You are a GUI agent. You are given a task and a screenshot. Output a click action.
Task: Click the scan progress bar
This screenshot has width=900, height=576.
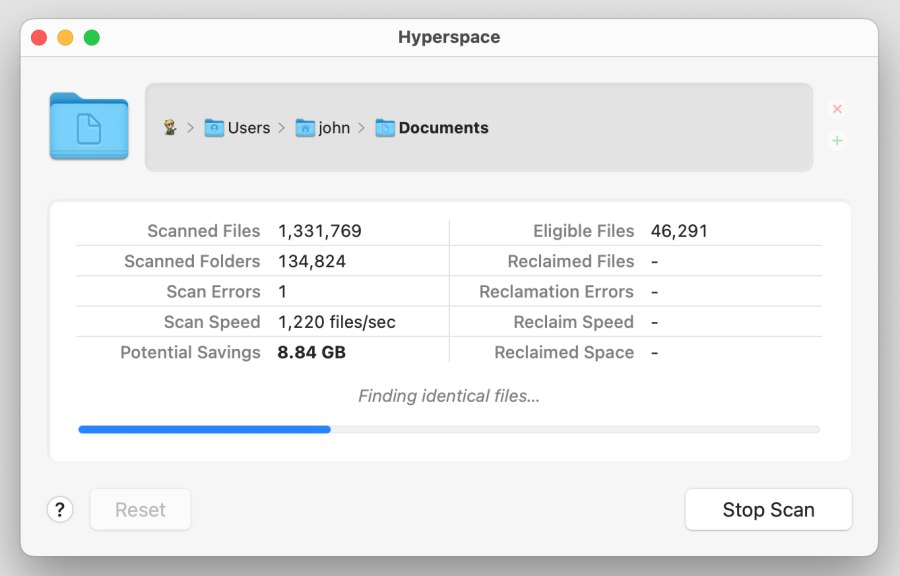(449, 429)
